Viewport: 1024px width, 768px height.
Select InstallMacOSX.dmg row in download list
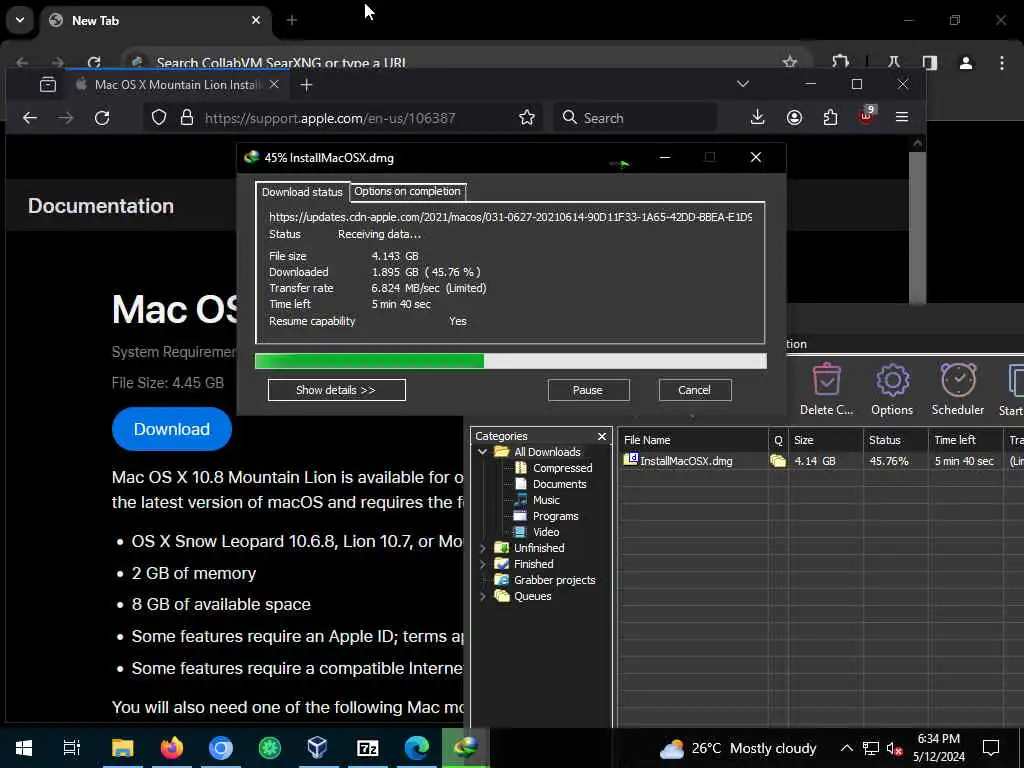(x=820, y=460)
